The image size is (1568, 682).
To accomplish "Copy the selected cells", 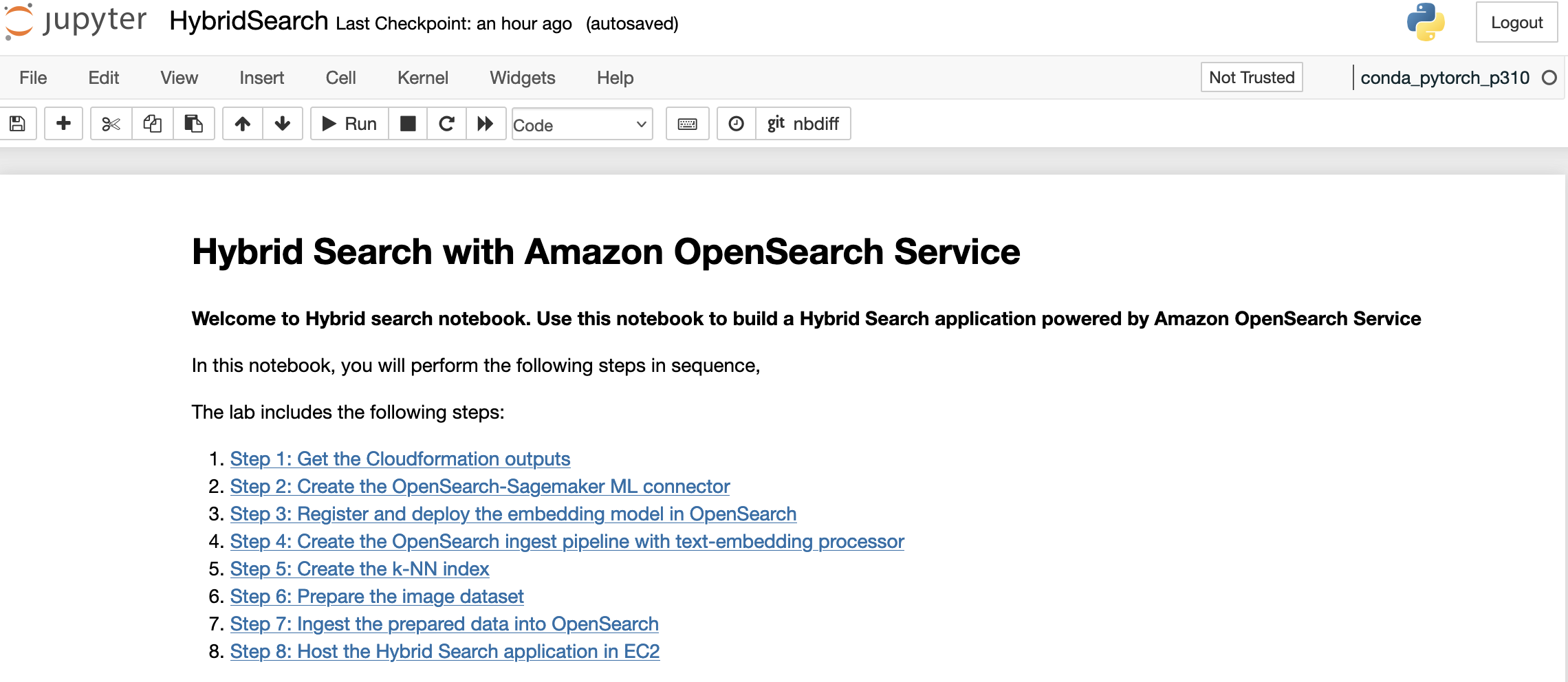I will [x=152, y=124].
